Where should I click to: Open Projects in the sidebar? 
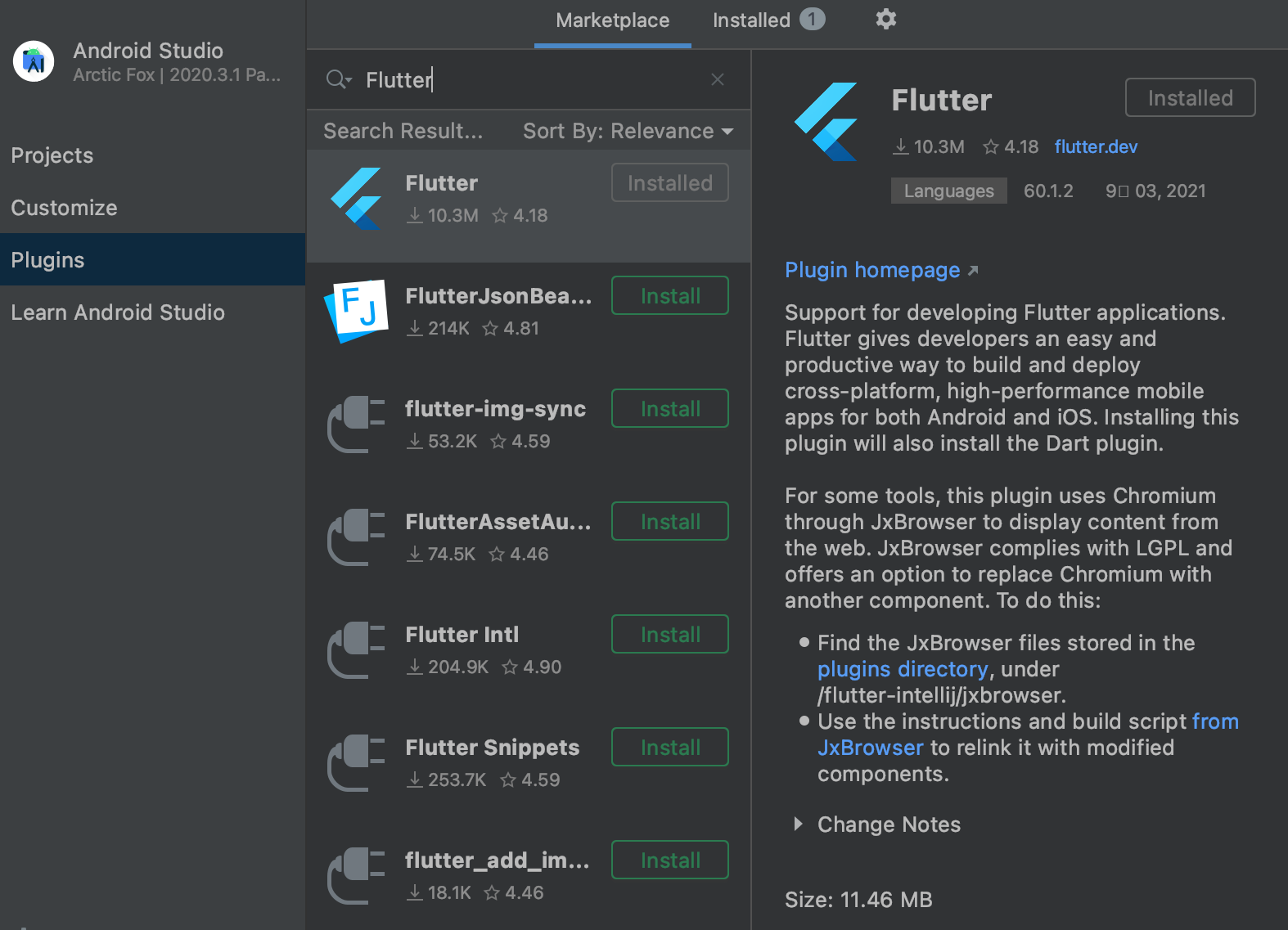[x=153, y=155]
